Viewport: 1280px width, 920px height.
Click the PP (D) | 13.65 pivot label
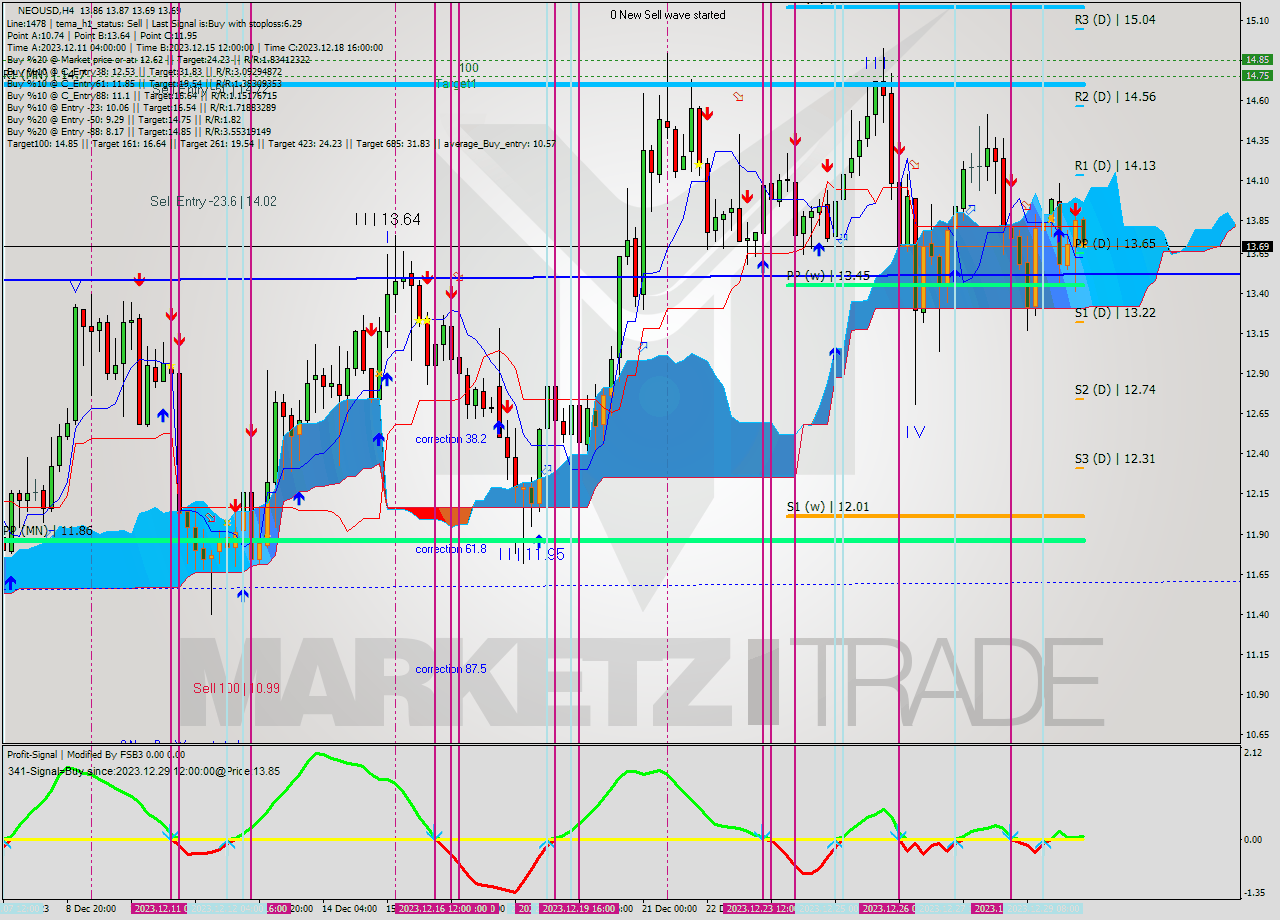[x=1115, y=244]
